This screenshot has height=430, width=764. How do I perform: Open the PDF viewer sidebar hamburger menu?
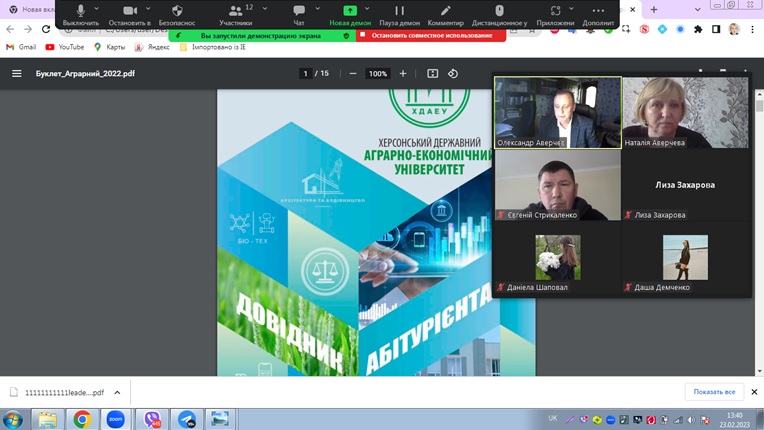pyautogui.click(x=17, y=74)
